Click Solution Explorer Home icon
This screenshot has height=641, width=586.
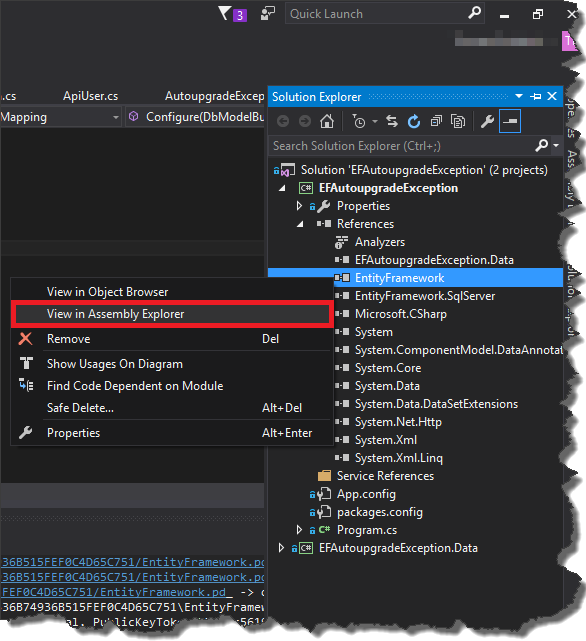point(327,121)
